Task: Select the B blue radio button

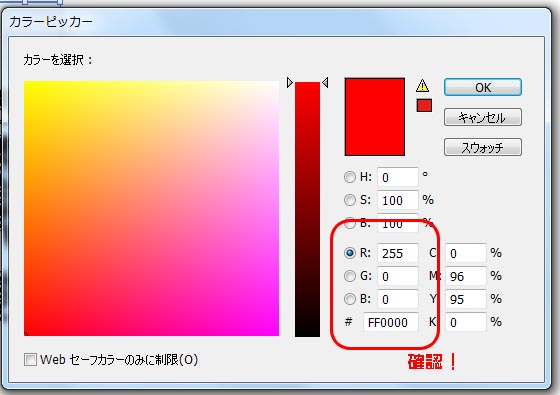Action: [x=350, y=299]
